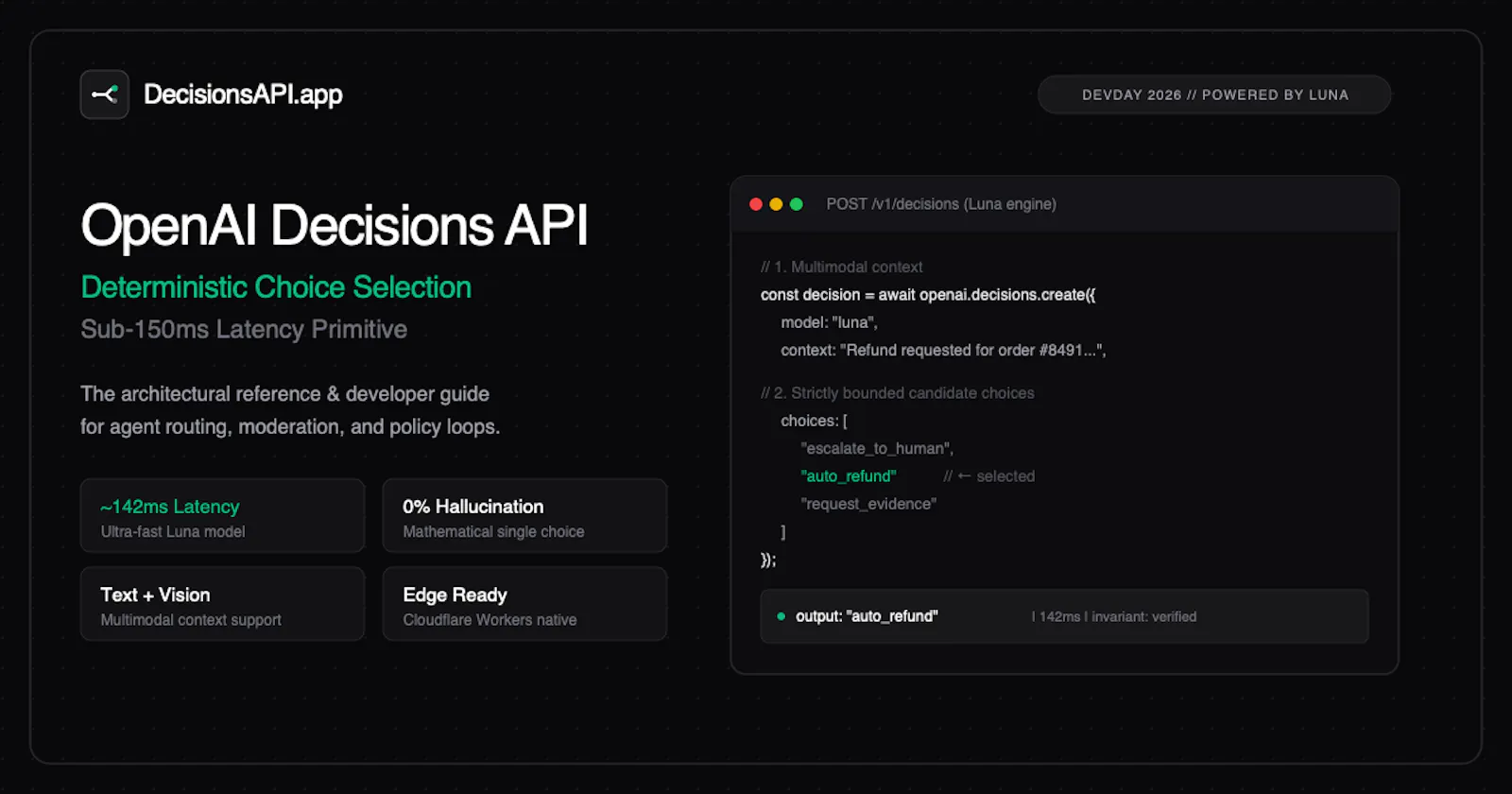Image resolution: width=1512 pixels, height=794 pixels.
Task: Click the model: "luna" code line
Action: [x=829, y=322]
